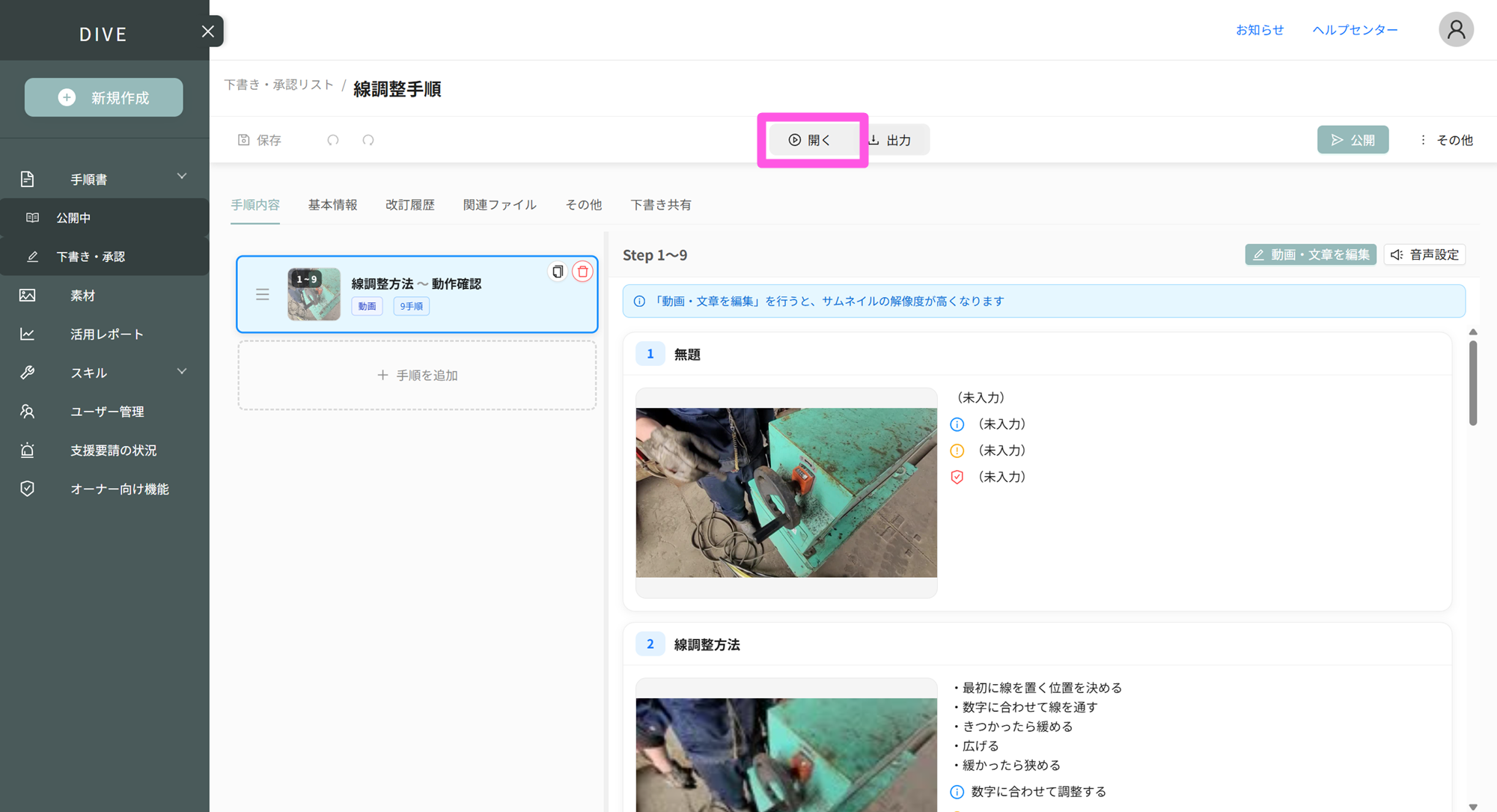
Task: Click the オーナー向け機能 shield icon
Action: (x=28, y=489)
